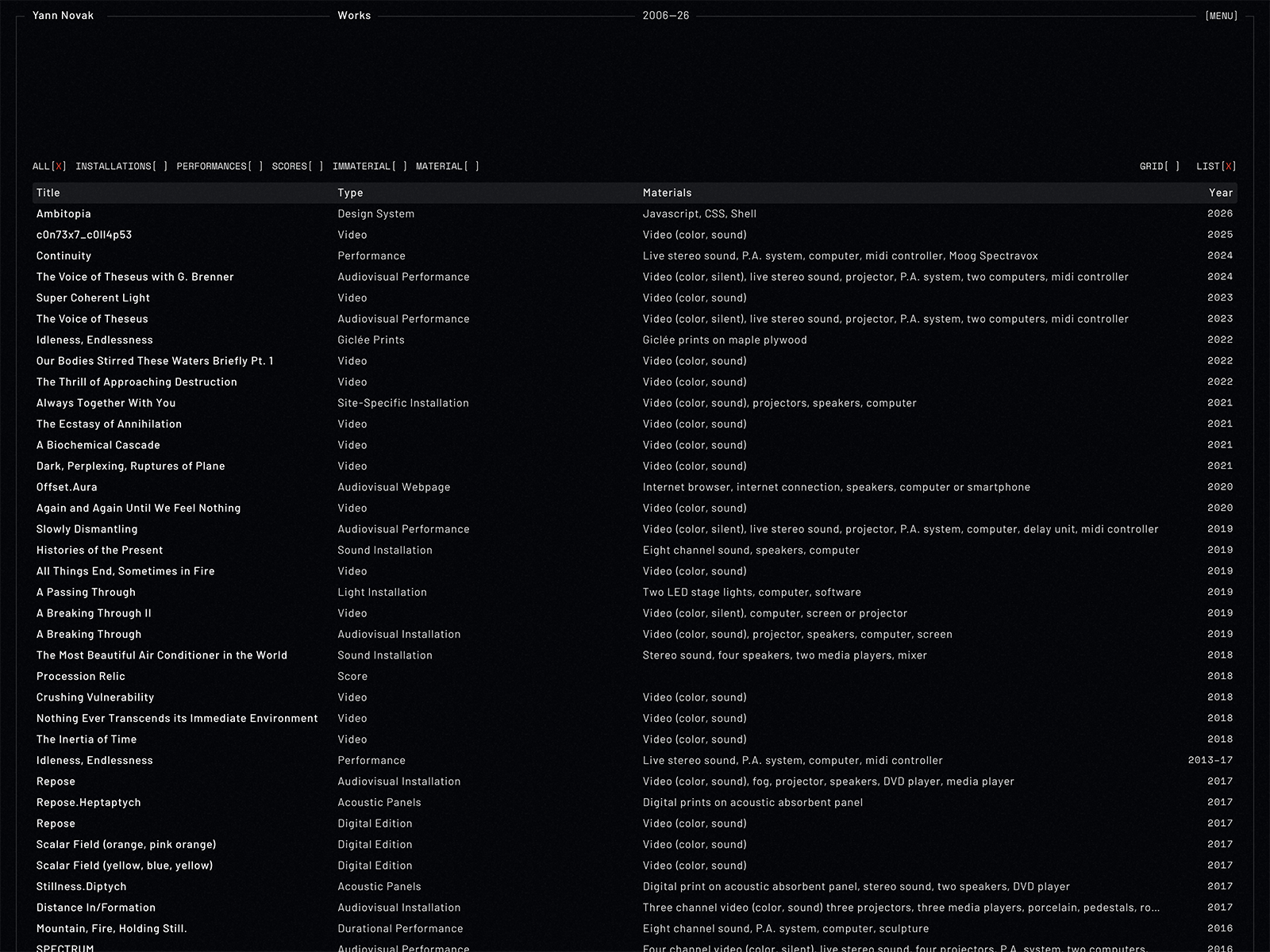
Task: Click the Durational Performance type cell
Action: tap(400, 929)
